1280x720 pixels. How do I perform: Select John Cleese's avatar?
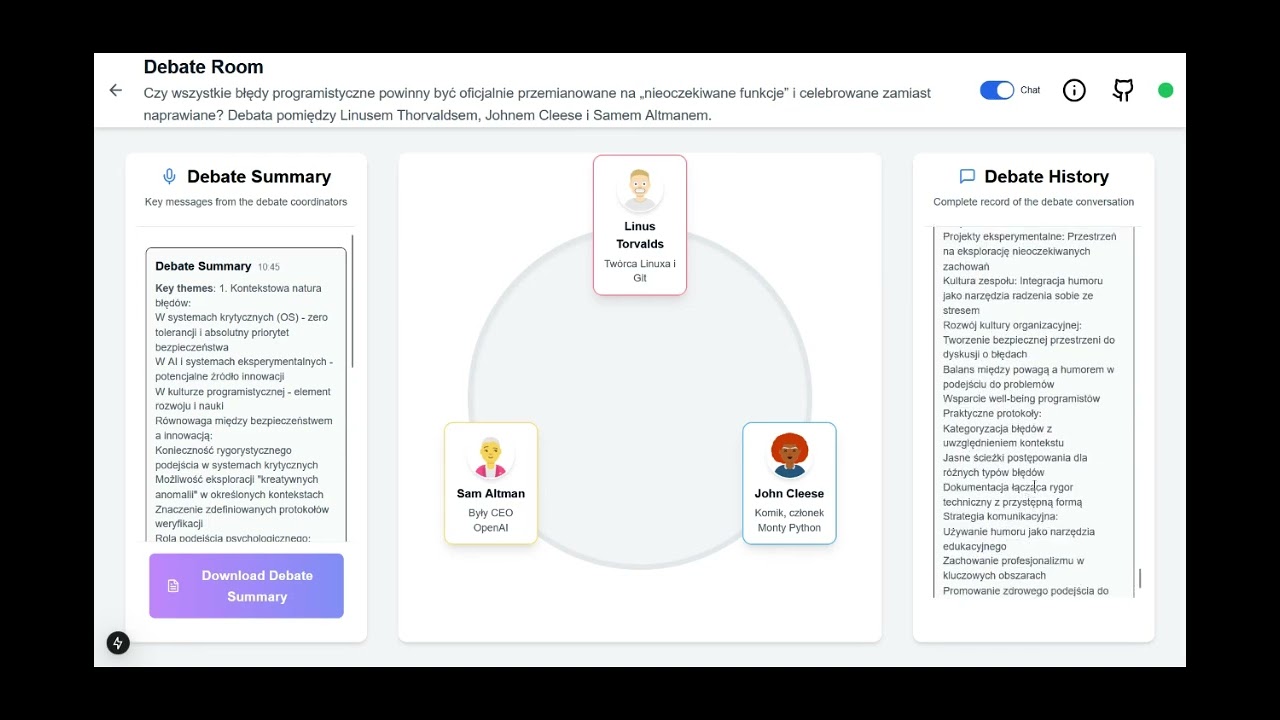click(x=790, y=457)
